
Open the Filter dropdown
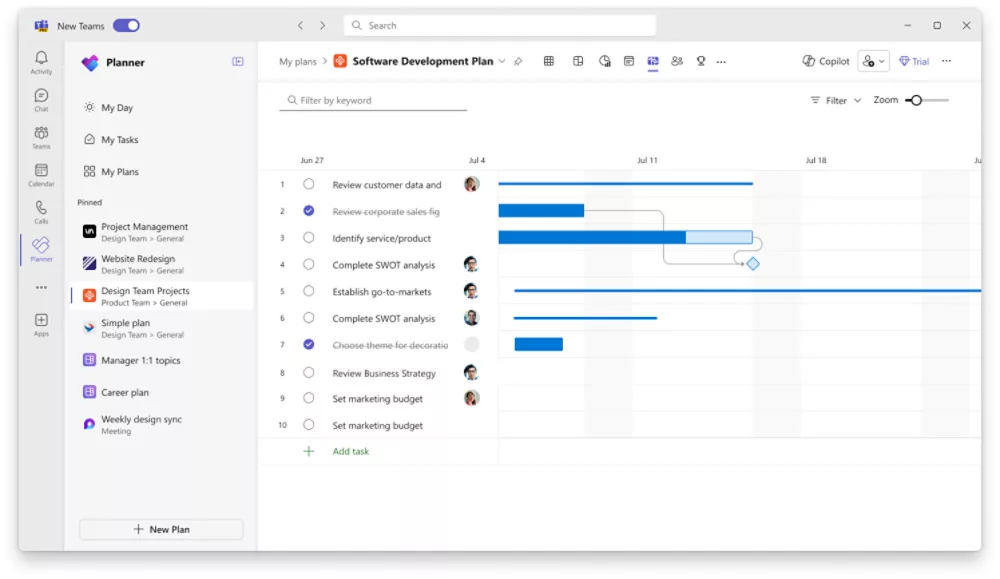point(835,100)
